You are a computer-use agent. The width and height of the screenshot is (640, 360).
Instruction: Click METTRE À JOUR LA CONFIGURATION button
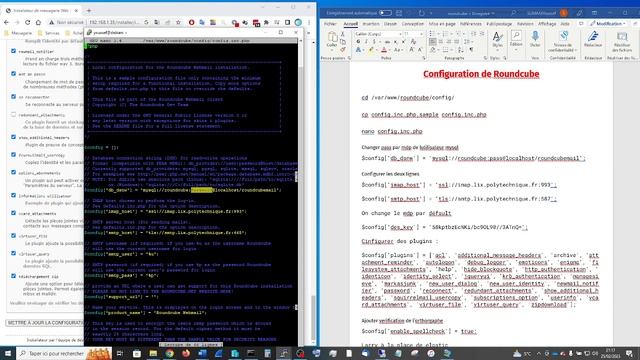[45, 322]
